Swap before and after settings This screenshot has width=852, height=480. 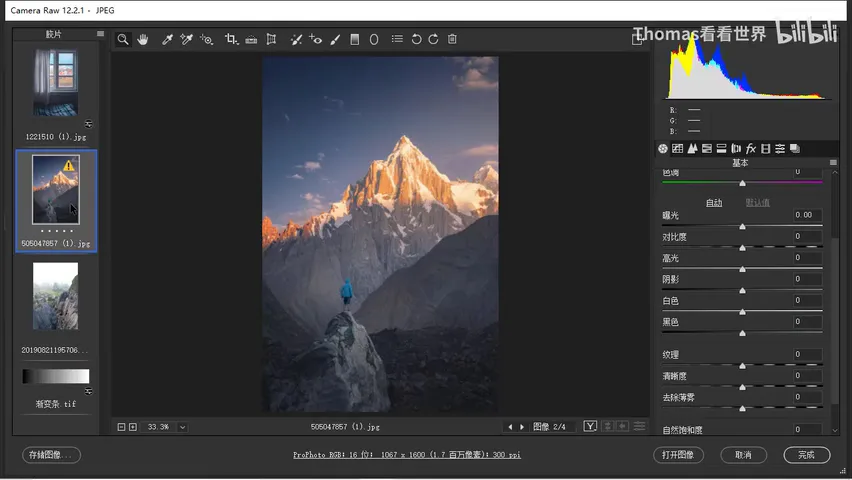click(x=608, y=427)
